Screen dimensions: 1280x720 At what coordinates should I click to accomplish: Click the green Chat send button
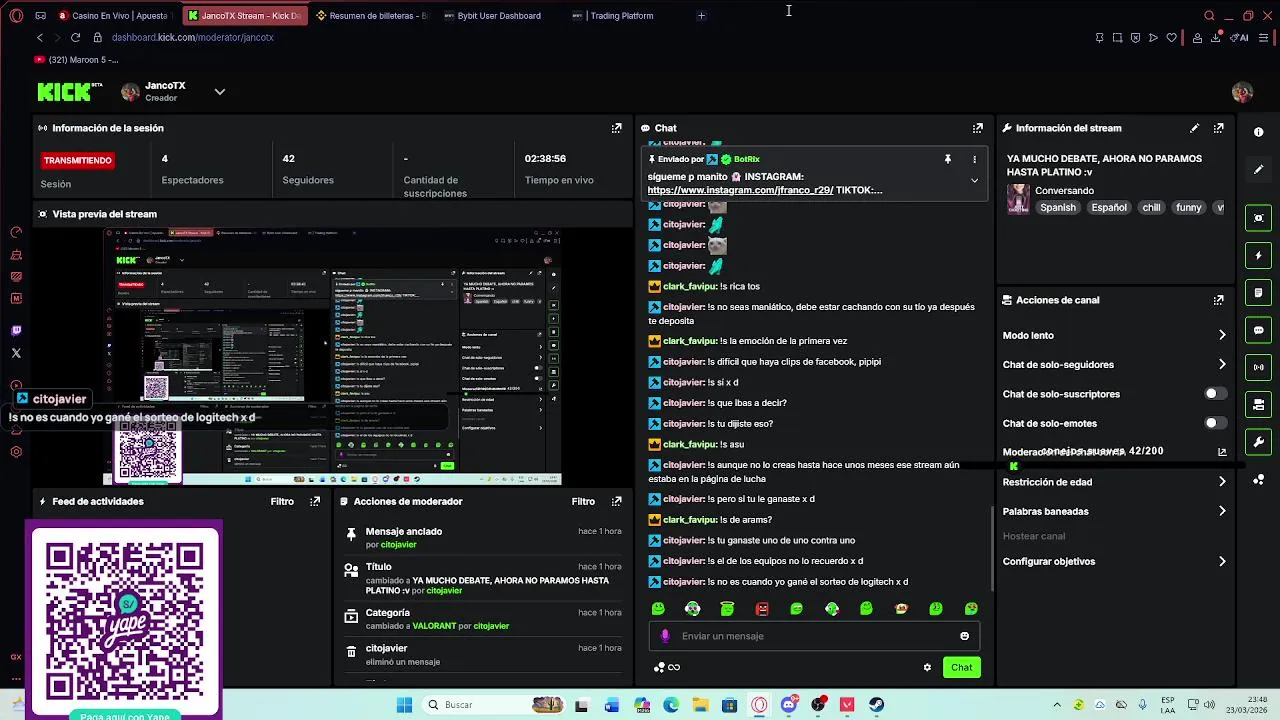pyautogui.click(x=961, y=667)
